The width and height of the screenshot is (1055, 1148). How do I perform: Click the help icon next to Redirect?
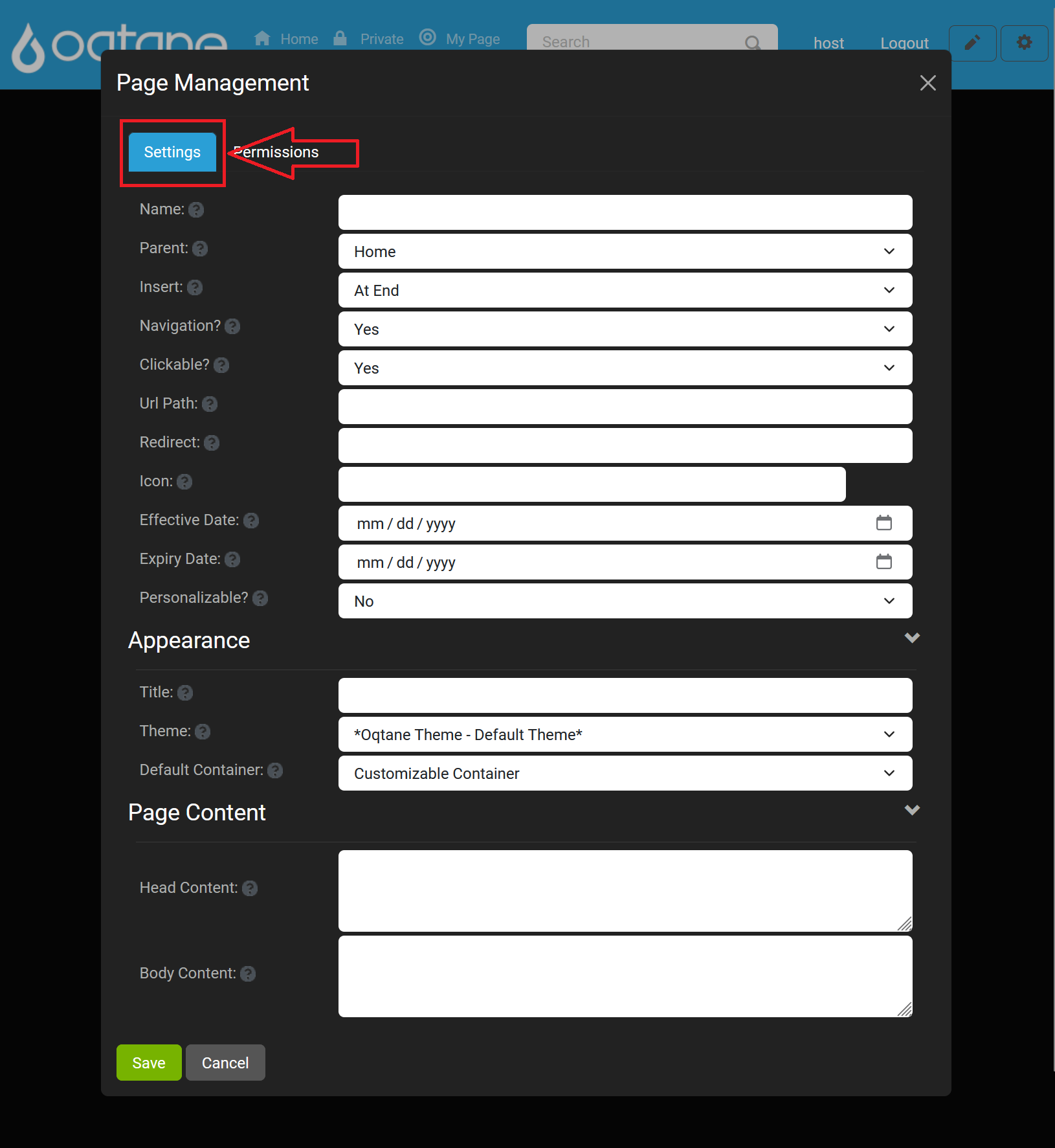(x=212, y=443)
